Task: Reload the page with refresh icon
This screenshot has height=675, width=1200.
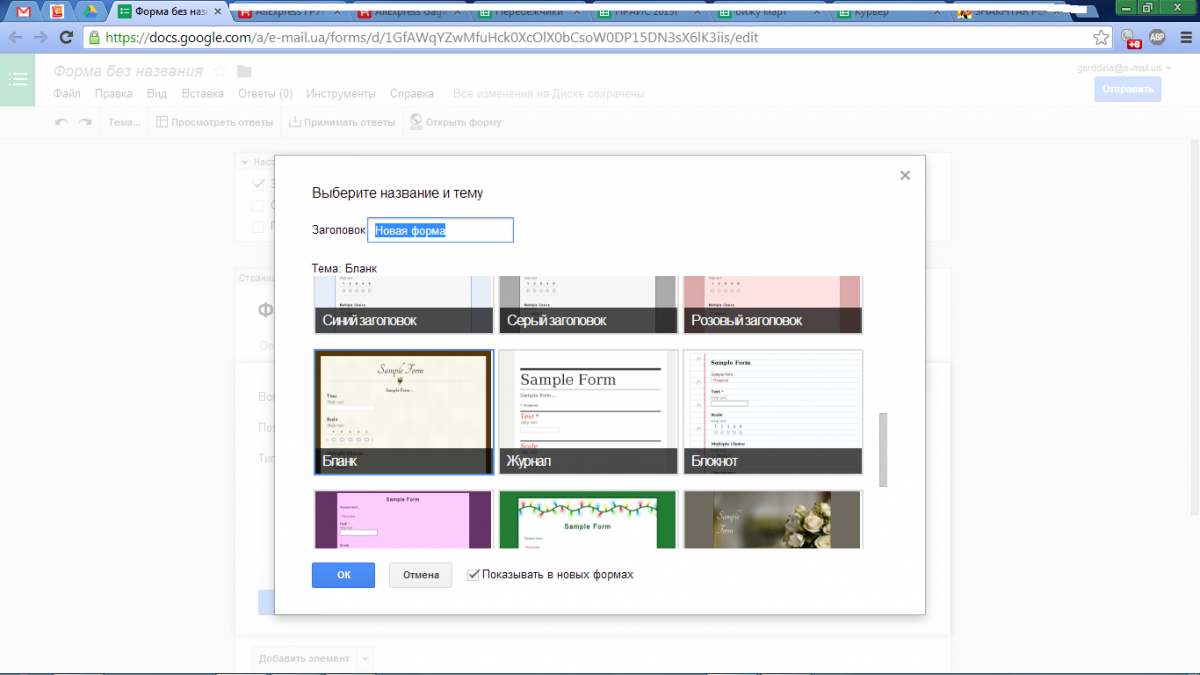Action: coord(66,37)
